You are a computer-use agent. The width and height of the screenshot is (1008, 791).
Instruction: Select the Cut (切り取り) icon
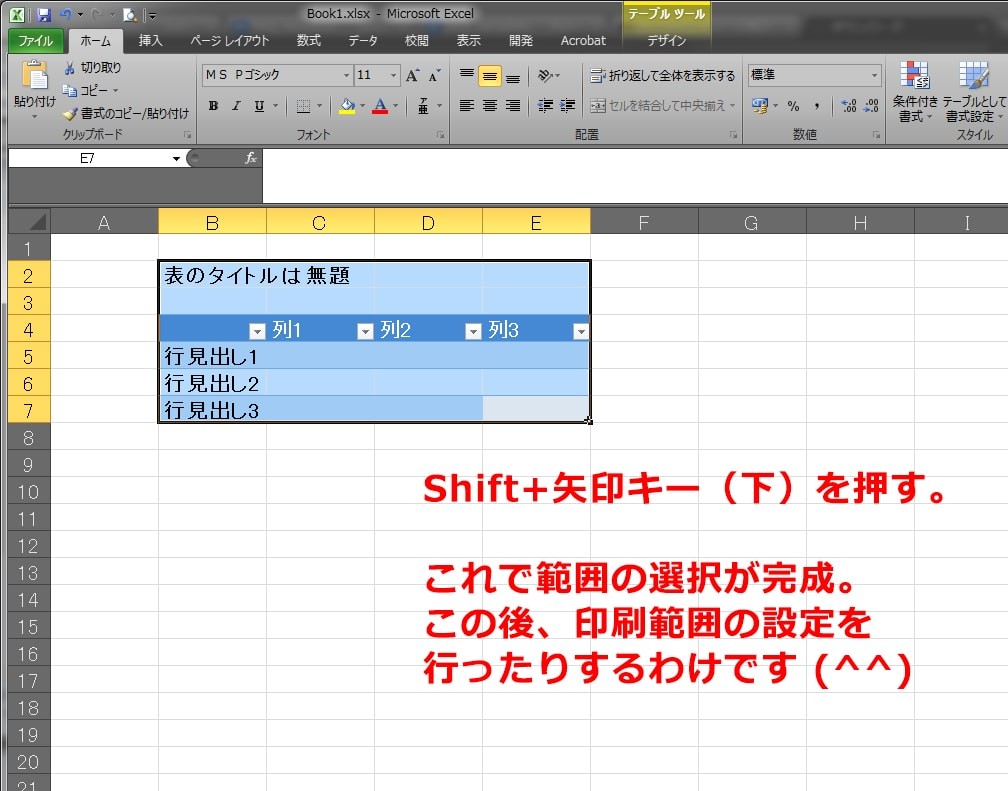click(68, 67)
